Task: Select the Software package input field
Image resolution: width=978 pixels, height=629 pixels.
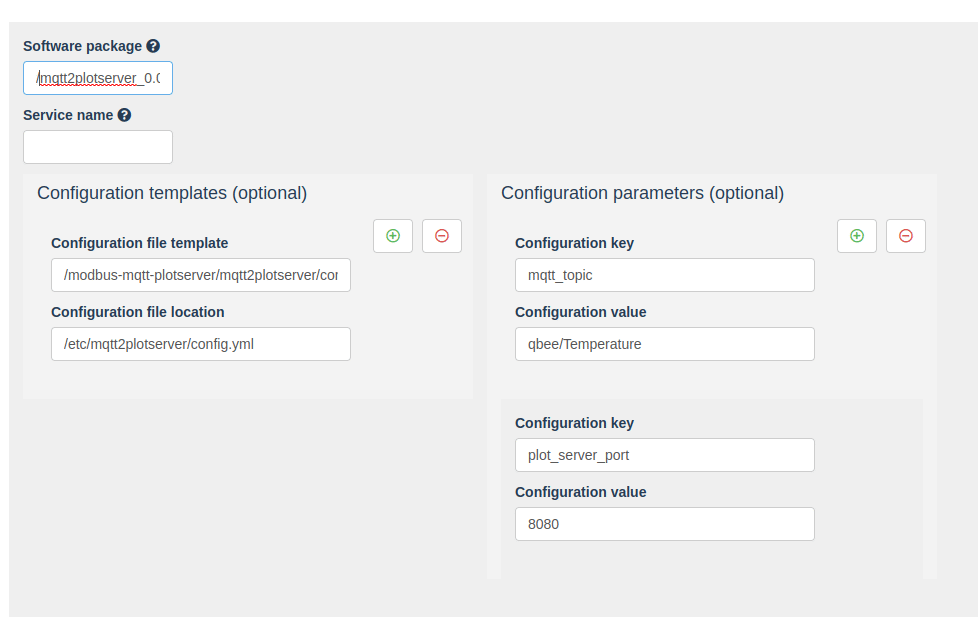Action: point(97,77)
